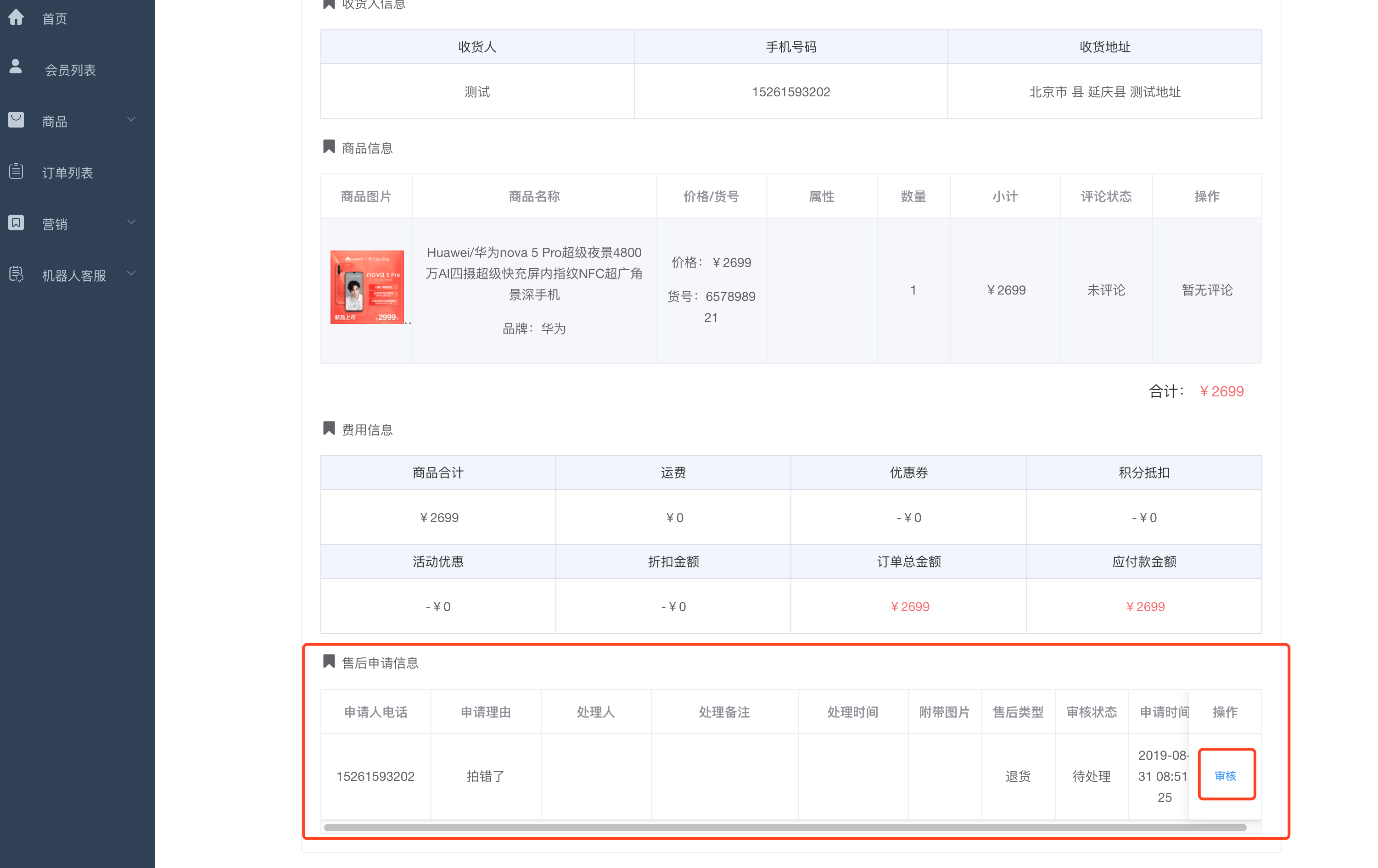Viewport: 1378px width, 868px height.
Task: Click the 货号 6578989 21 text
Action: [711, 307]
